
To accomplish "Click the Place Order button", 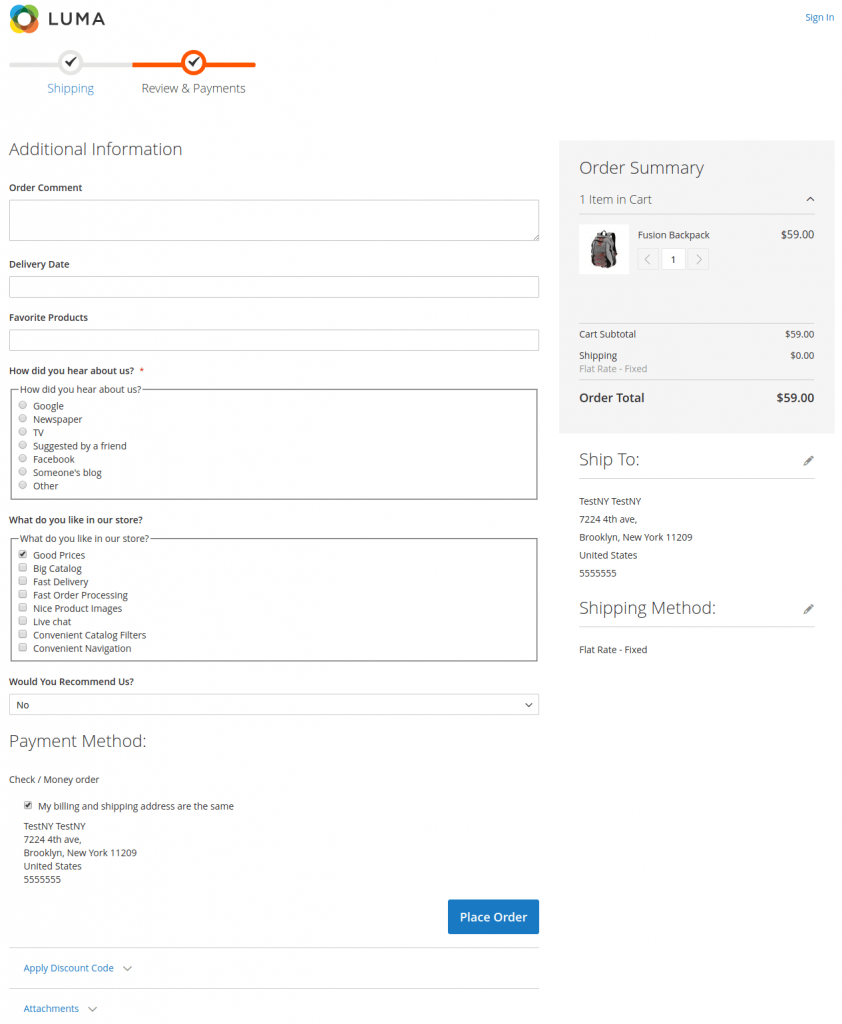I will coord(493,916).
